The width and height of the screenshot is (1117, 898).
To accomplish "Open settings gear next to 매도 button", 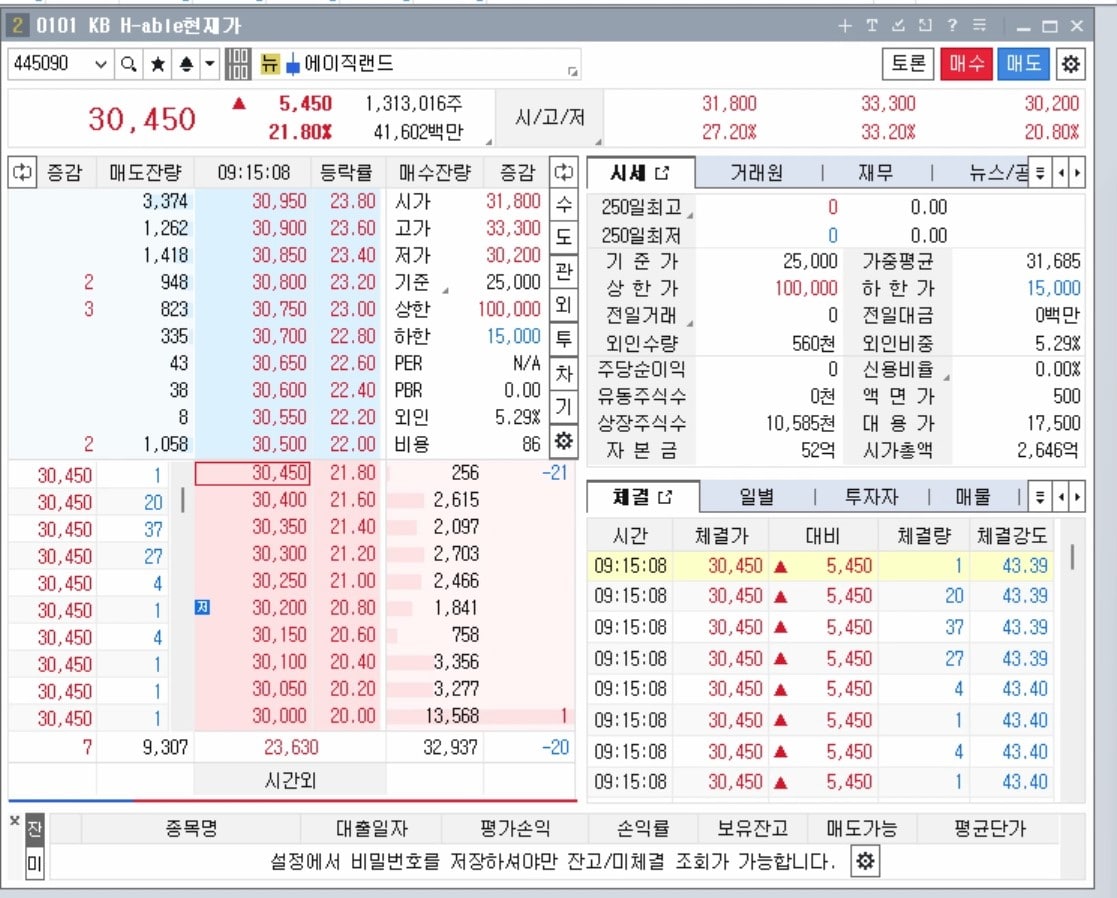I will pos(1070,64).
